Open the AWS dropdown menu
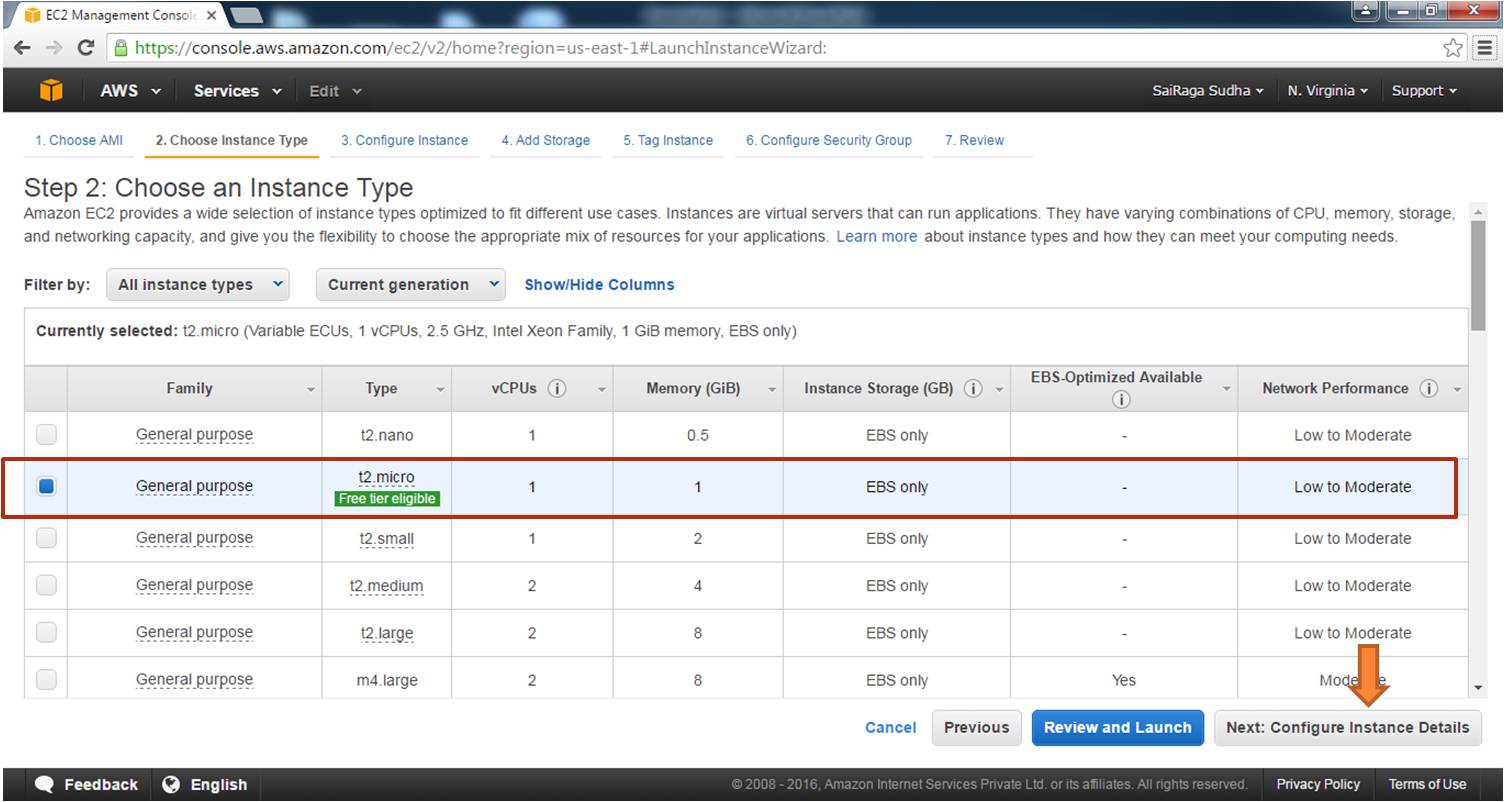Screen dimensions: 1504x802 click(131, 90)
